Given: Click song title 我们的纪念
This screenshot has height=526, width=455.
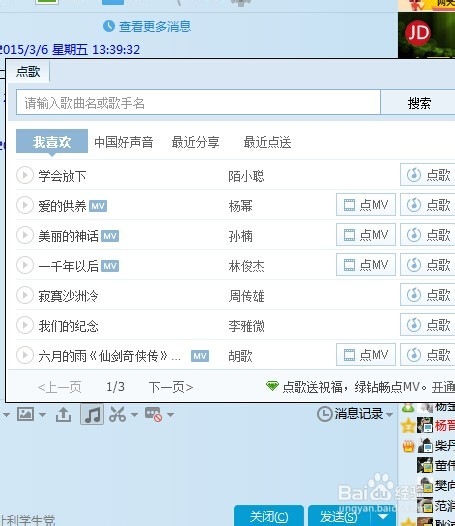Looking at the screenshot, I should pyautogui.click(x=68, y=326).
